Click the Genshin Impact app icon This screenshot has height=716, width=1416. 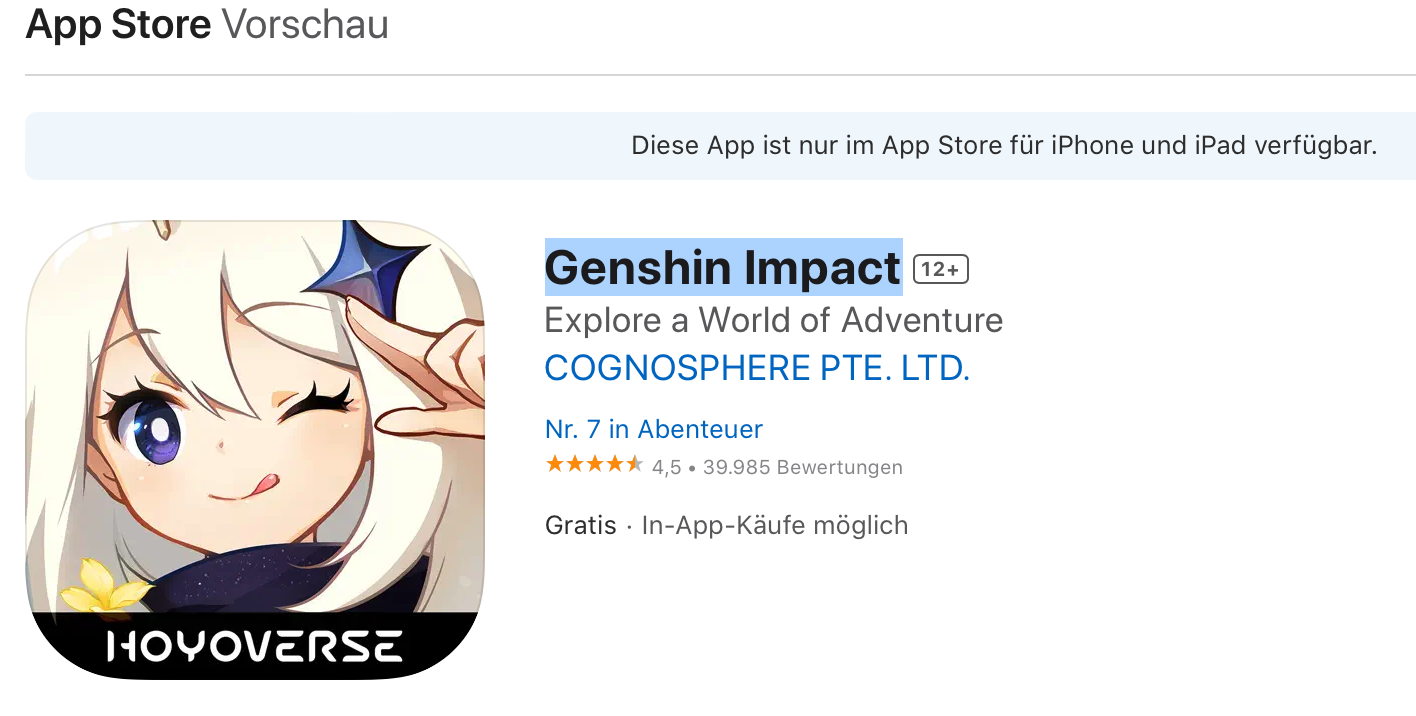click(x=255, y=450)
